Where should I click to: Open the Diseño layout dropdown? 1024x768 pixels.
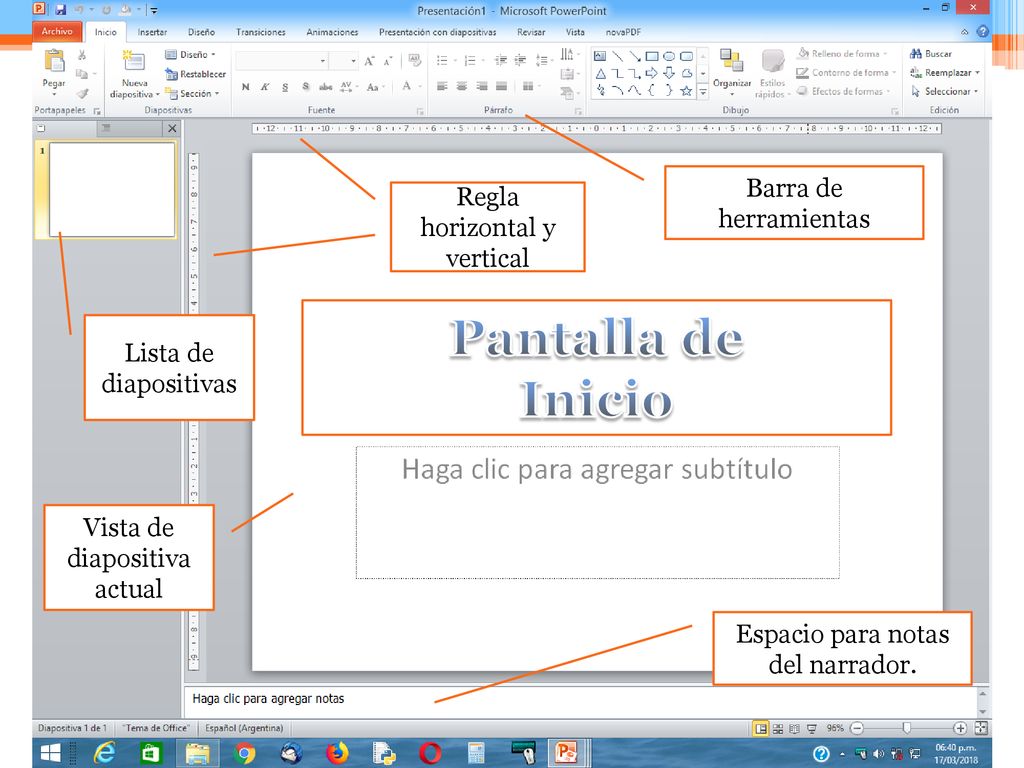tap(190, 54)
